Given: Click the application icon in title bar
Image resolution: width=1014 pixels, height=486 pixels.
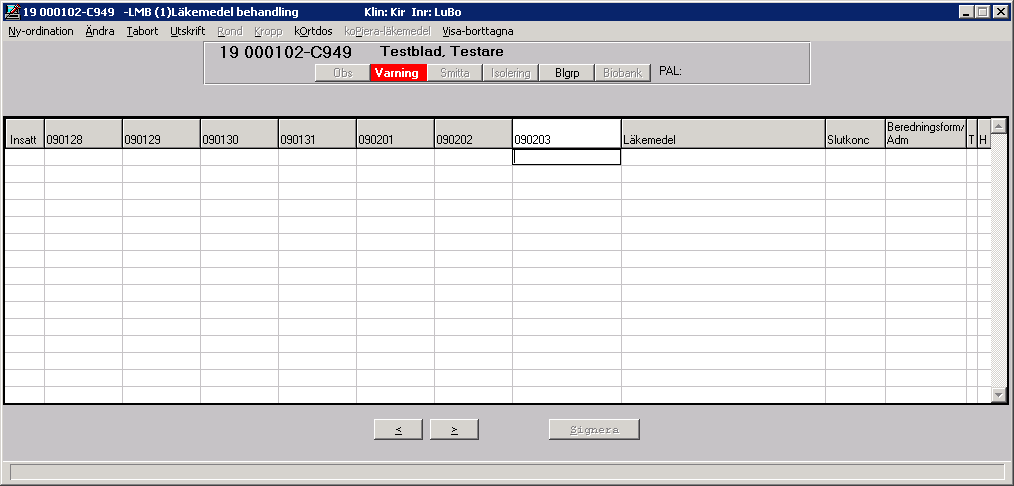Looking at the screenshot, I should tap(12, 12).
